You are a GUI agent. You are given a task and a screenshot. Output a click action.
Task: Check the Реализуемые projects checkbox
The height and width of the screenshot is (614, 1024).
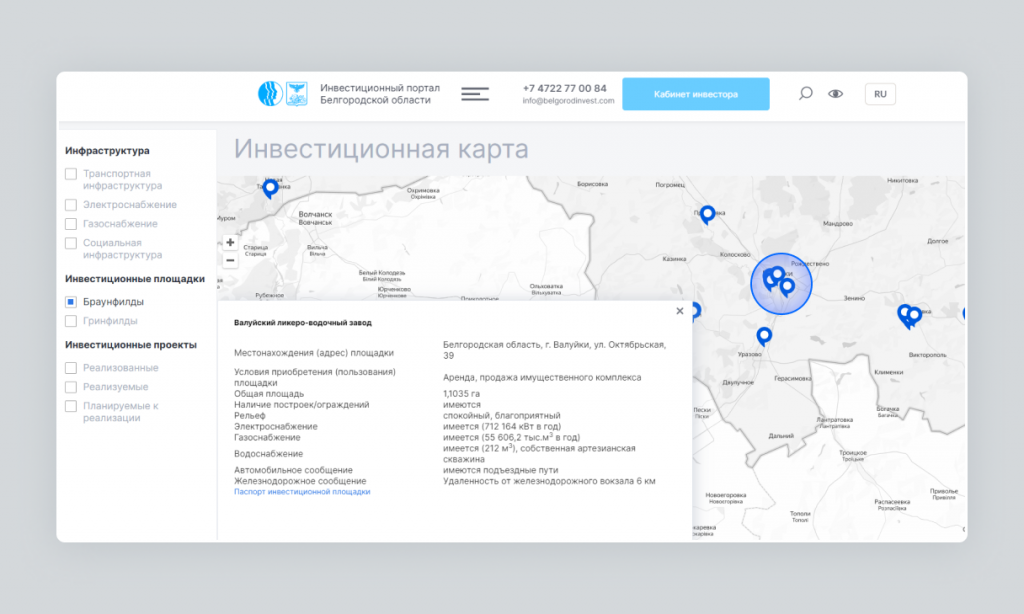pos(71,387)
